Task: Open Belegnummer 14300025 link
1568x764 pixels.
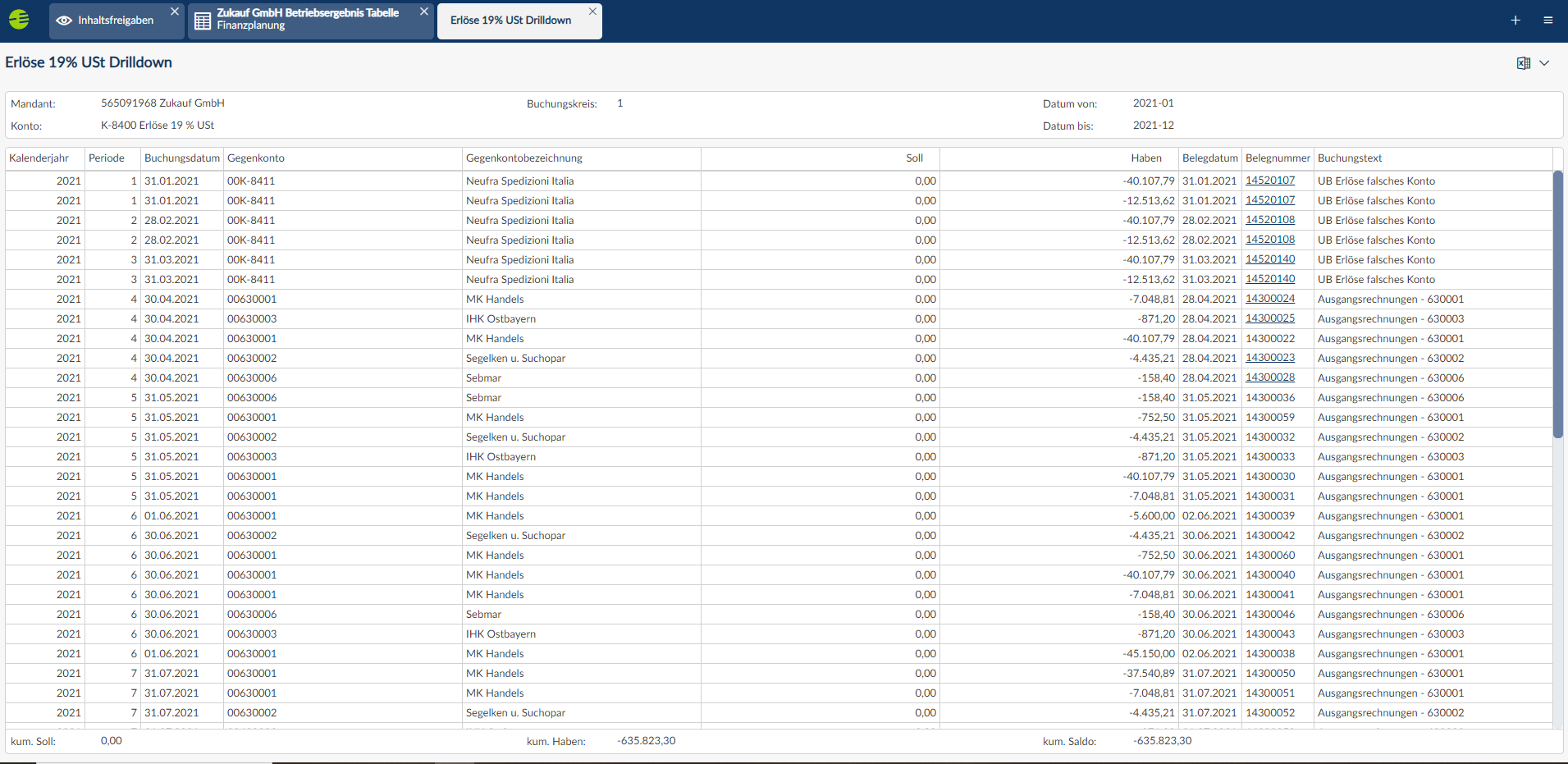Action: [1269, 318]
